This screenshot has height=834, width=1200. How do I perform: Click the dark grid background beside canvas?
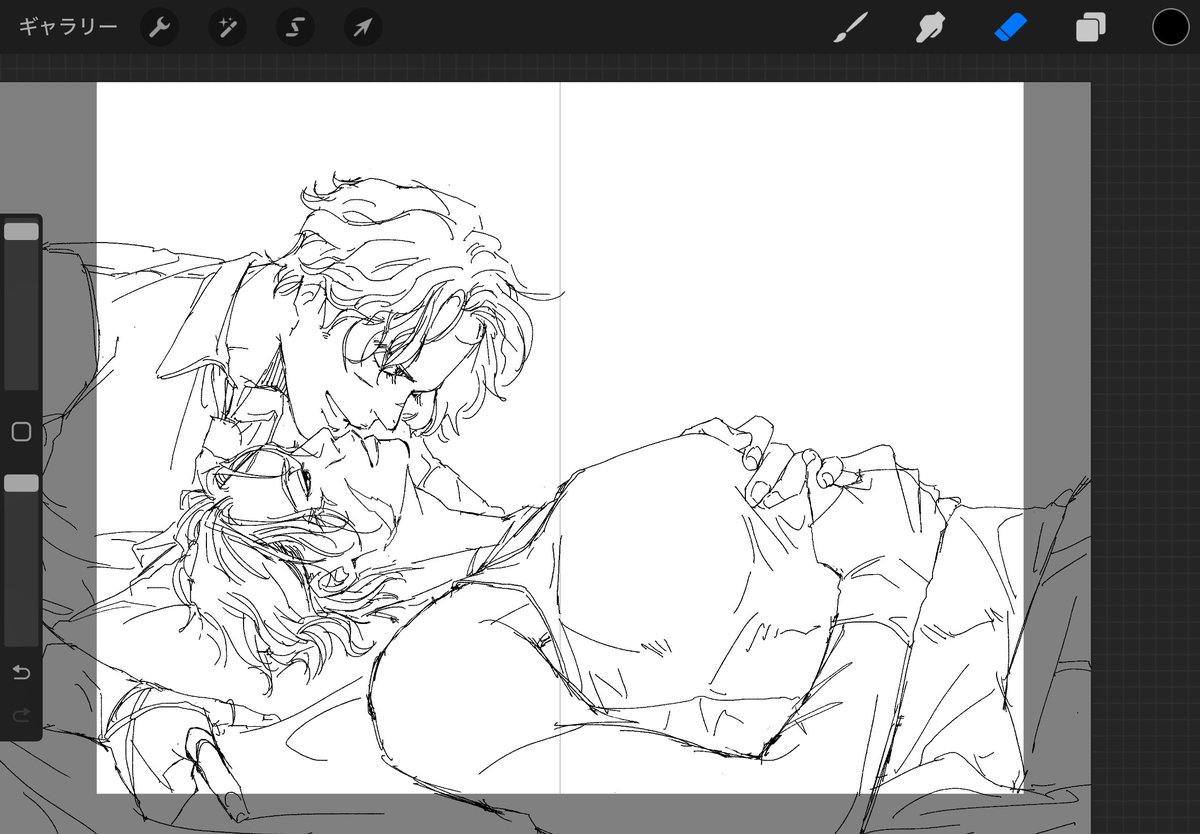(x=1145, y=300)
